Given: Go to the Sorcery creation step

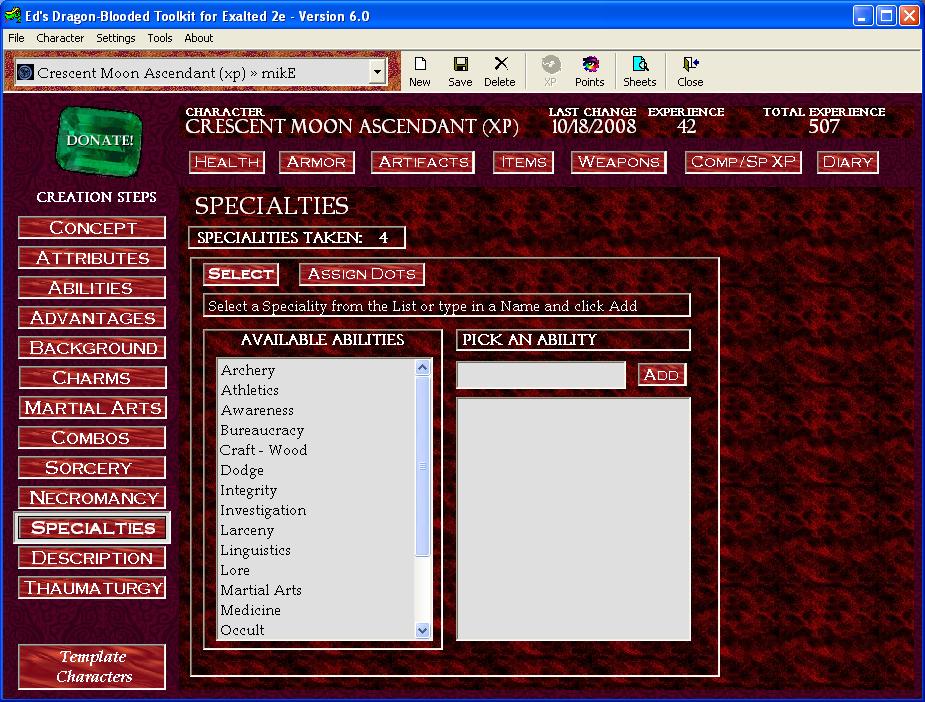Looking at the screenshot, I should pyautogui.click(x=92, y=468).
